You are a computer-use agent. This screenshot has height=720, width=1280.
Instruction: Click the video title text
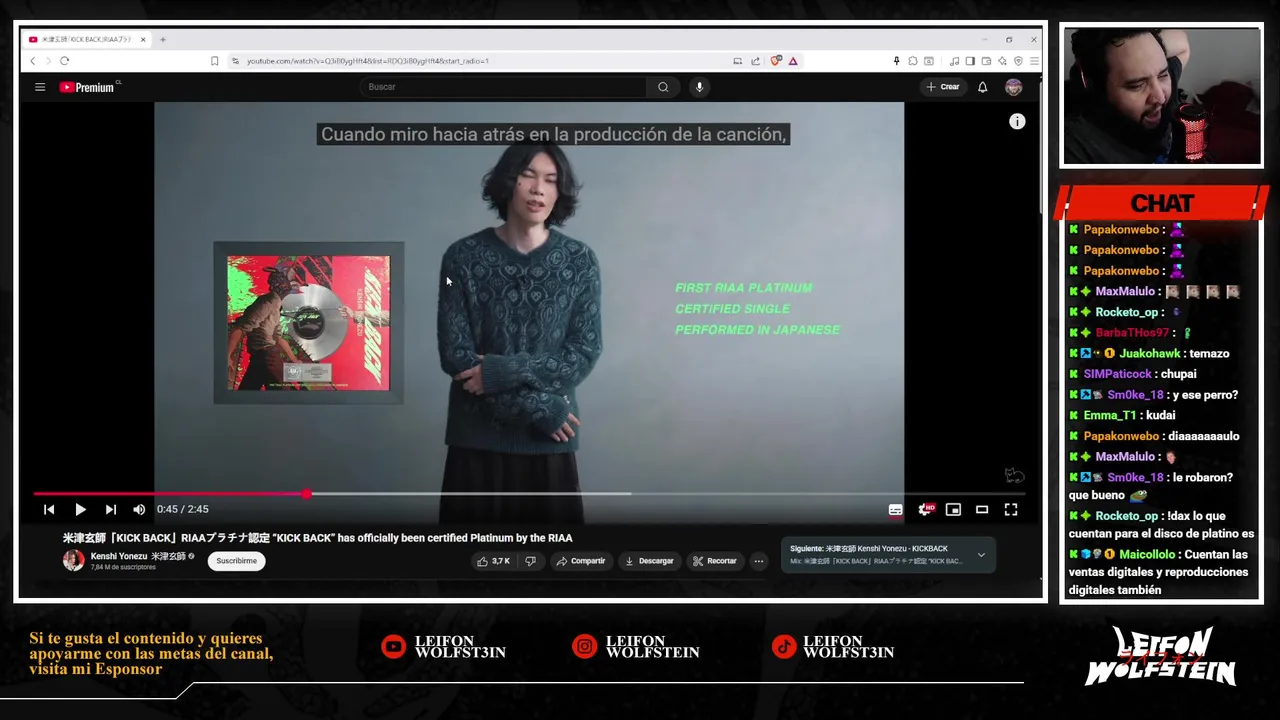[x=318, y=538]
